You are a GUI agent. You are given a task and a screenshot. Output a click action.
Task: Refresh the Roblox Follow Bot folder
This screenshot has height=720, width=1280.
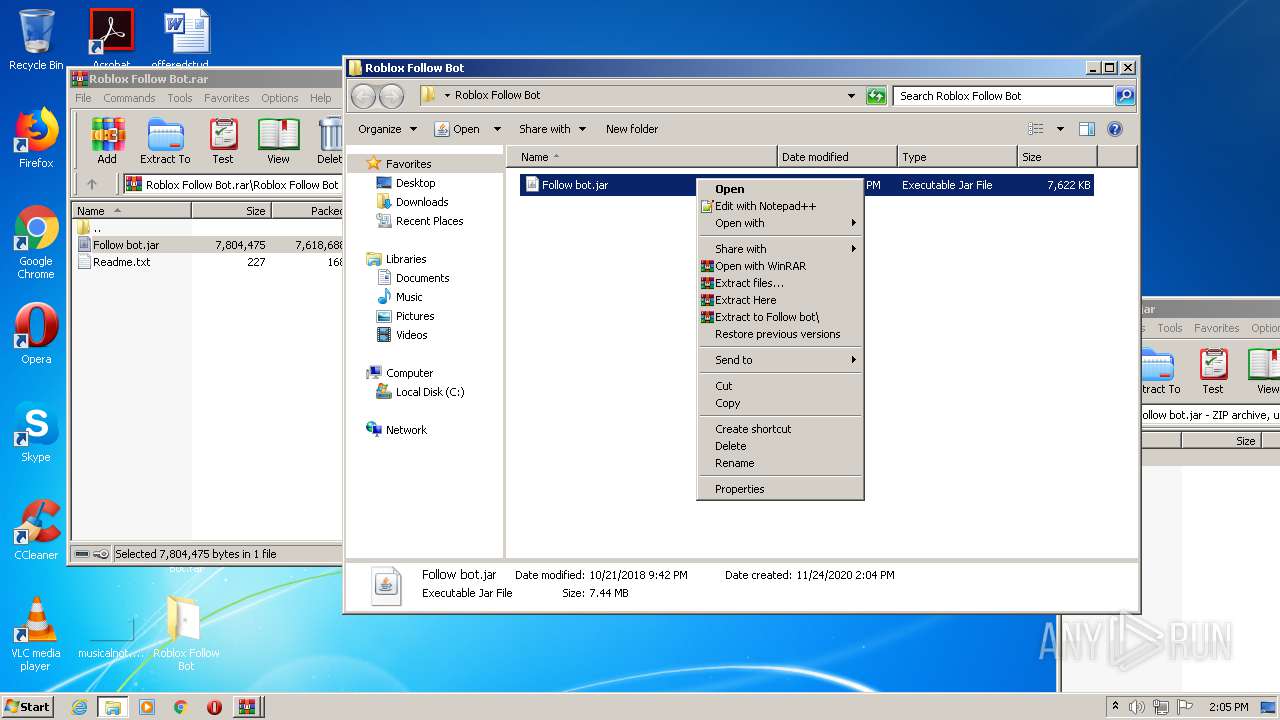click(876, 96)
